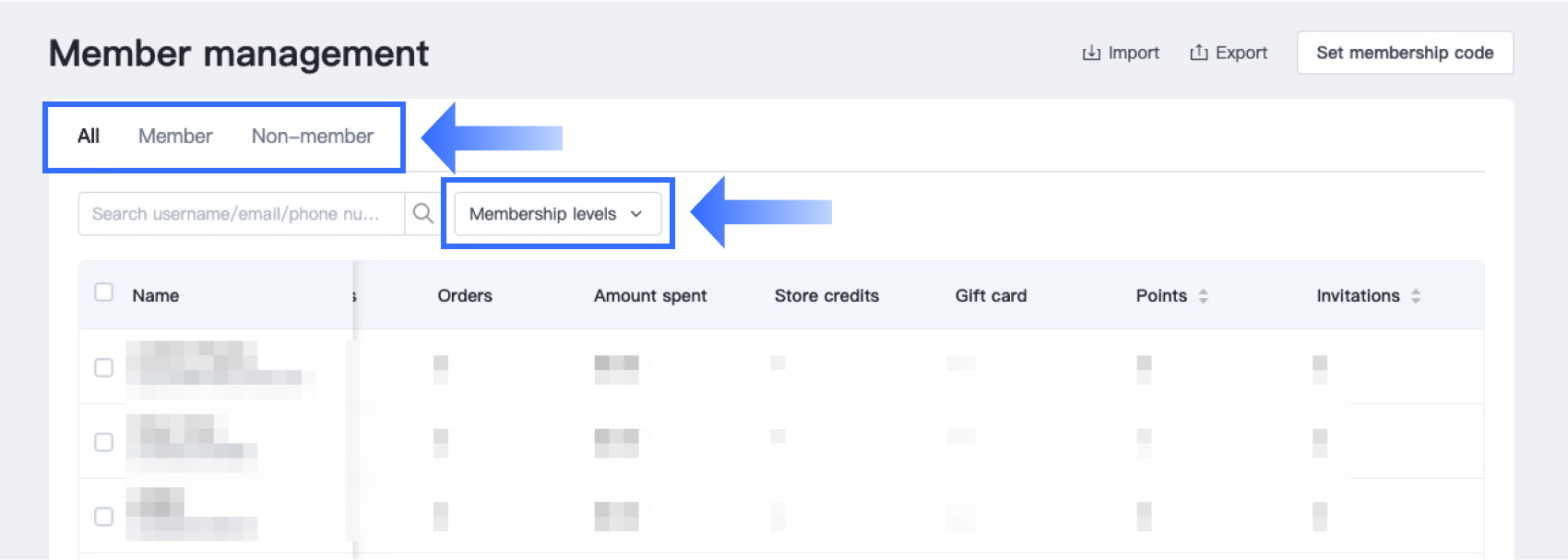
Task: Check the second member row checkbox
Action: [x=104, y=443]
